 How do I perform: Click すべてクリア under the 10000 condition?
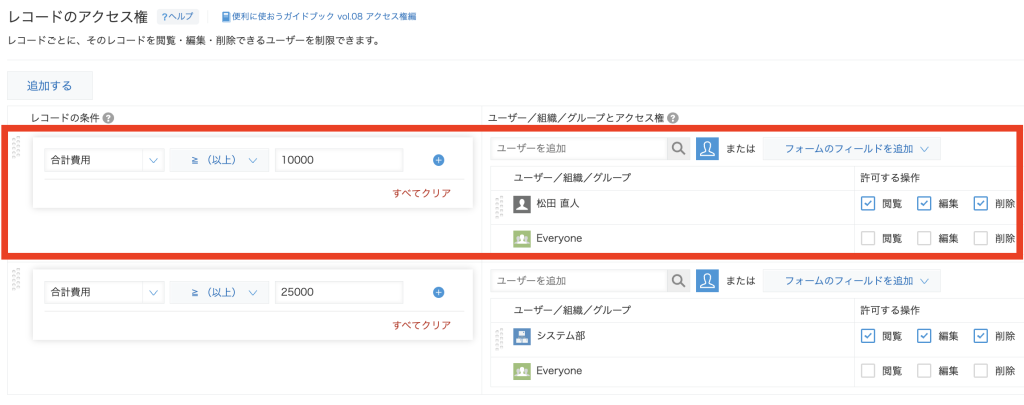tap(422, 193)
